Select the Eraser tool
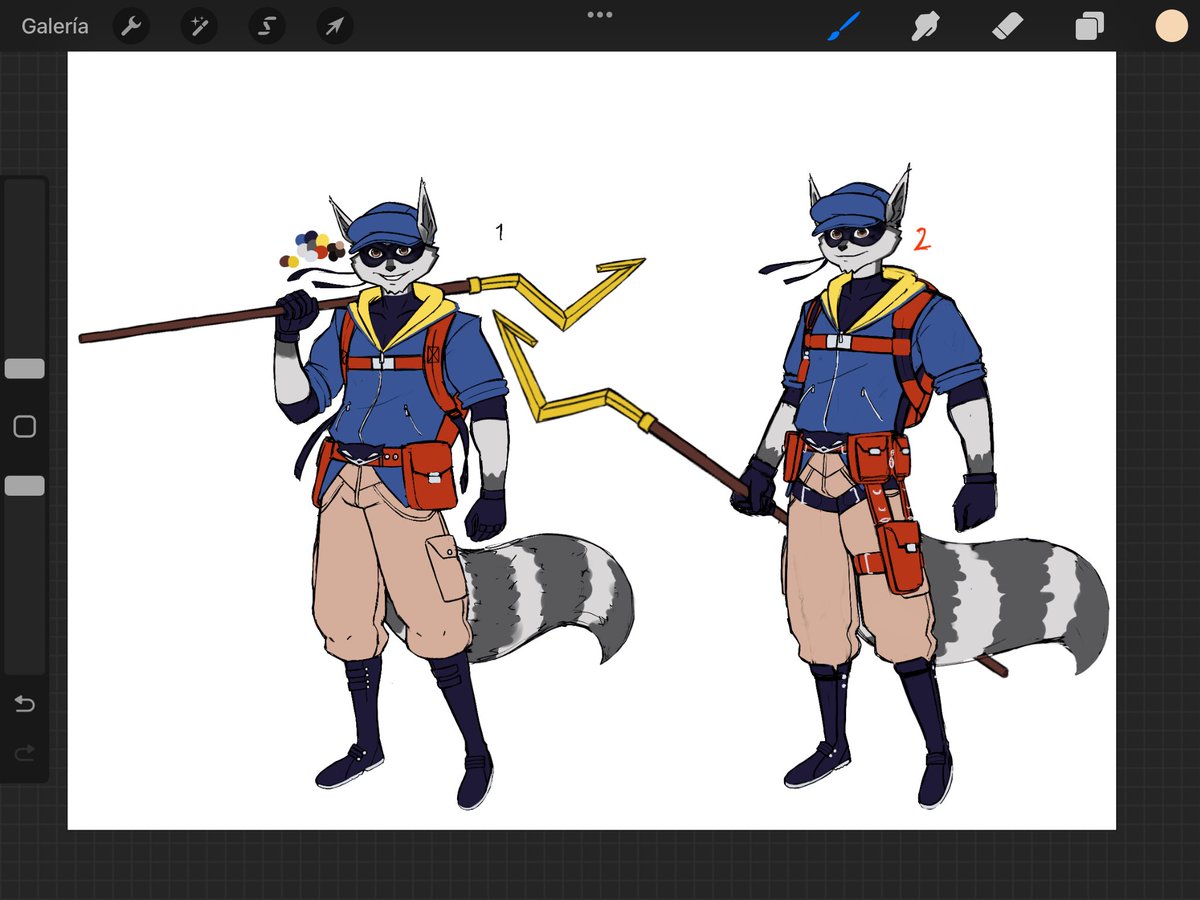Image resolution: width=1200 pixels, height=900 pixels. (x=1007, y=26)
